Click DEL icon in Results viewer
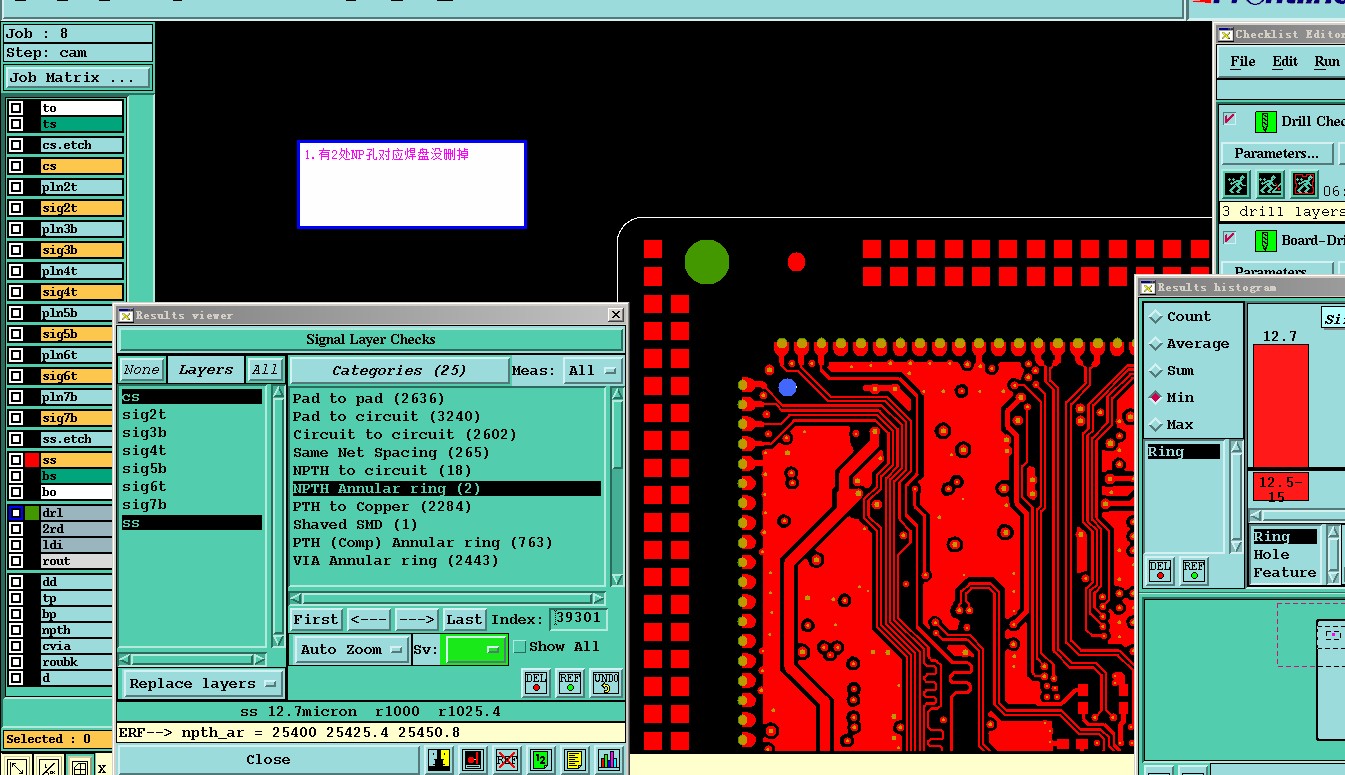 click(x=537, y=683)
